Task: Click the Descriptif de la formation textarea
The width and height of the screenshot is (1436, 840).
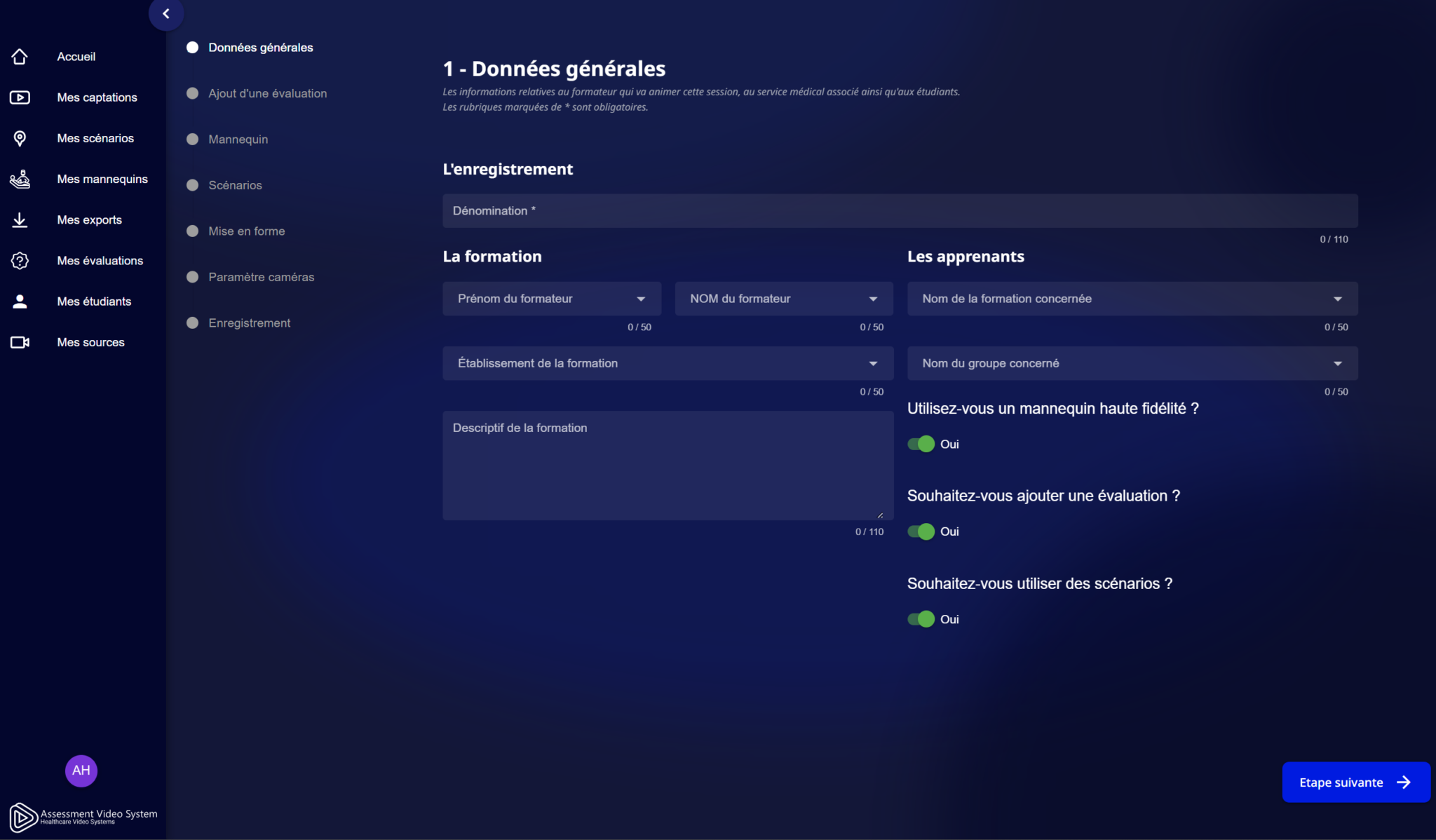Action: coord(668,466)
